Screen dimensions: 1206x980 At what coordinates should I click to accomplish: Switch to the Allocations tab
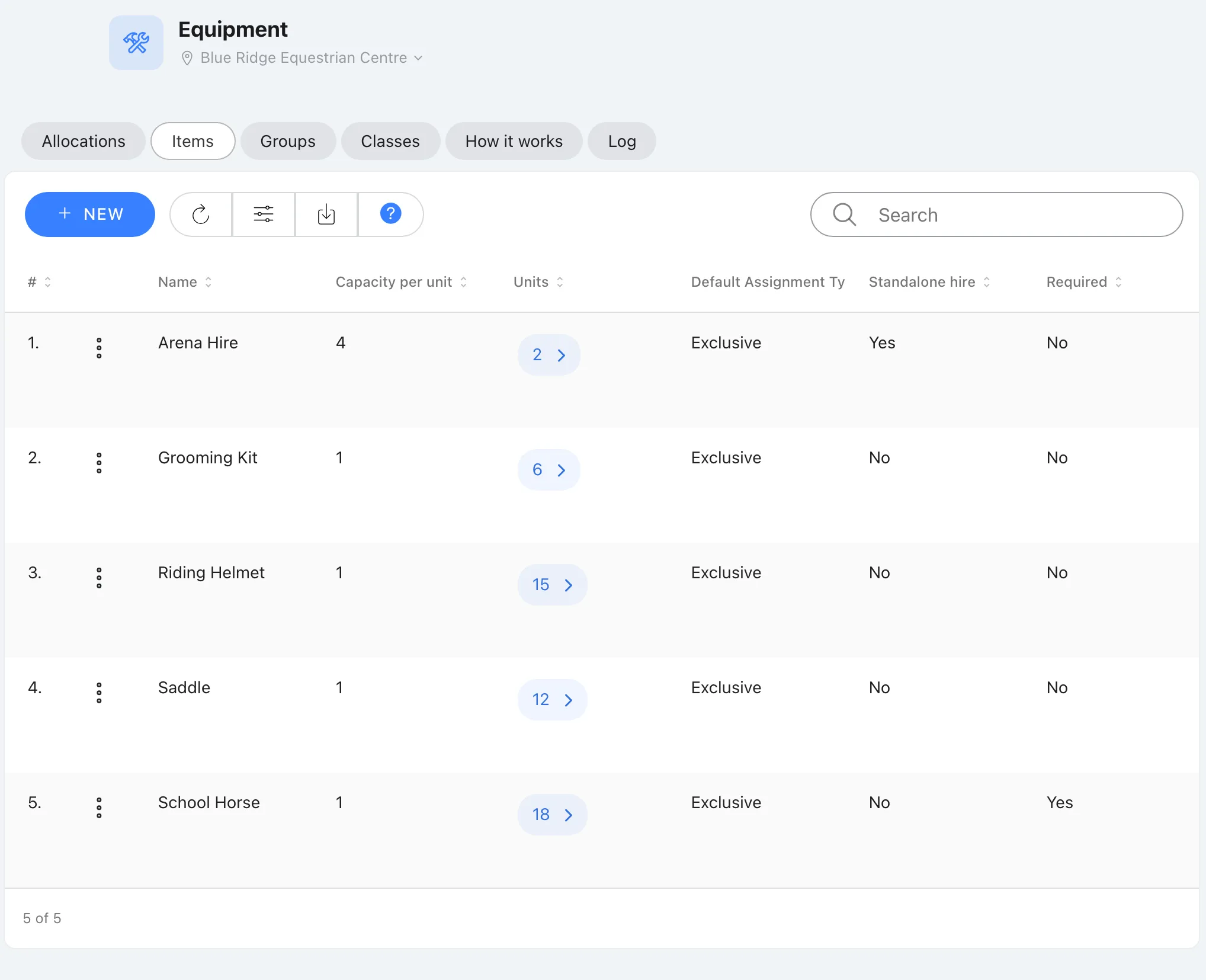[84, 141]
